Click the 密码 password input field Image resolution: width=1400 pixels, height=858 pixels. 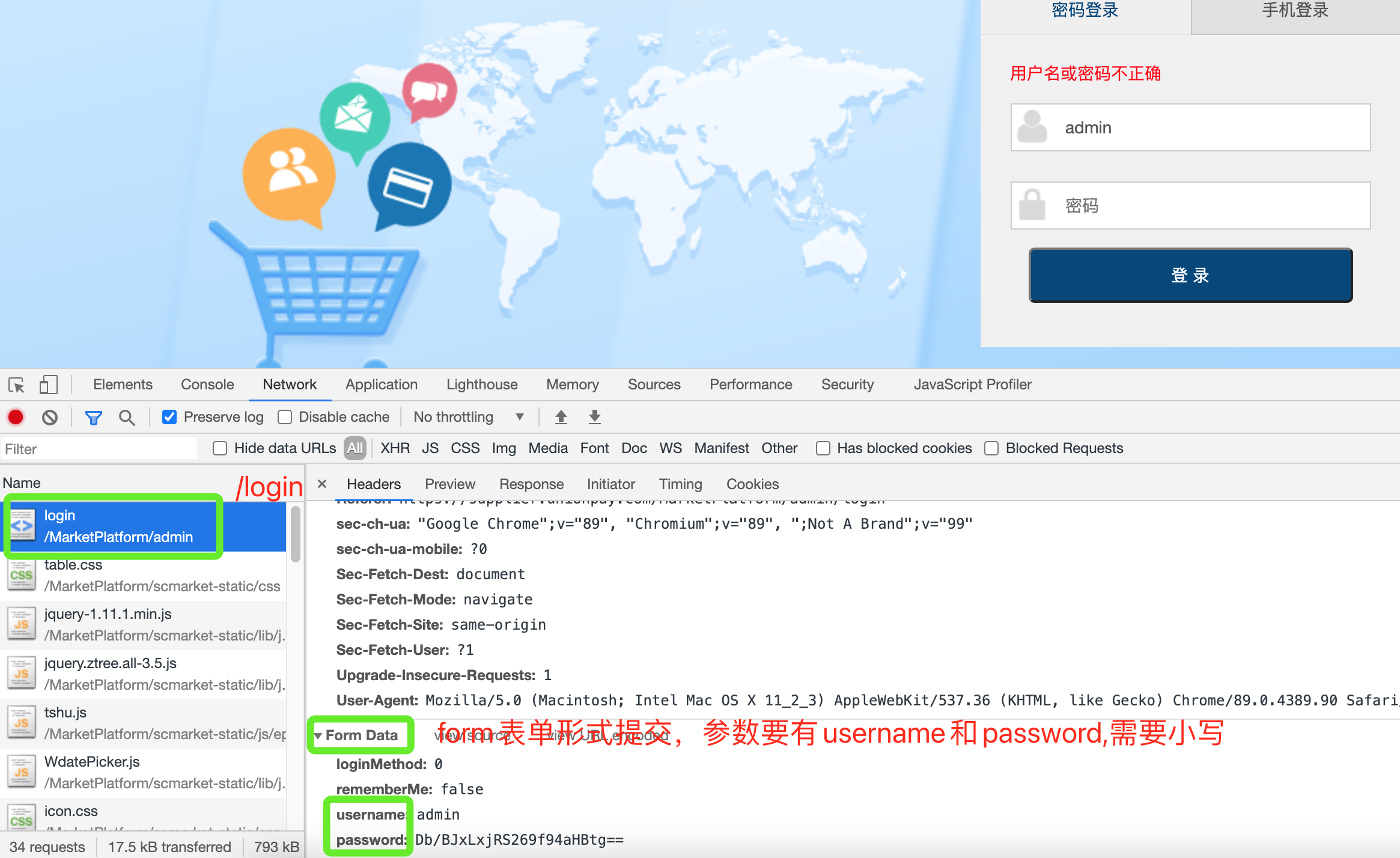[x=1190, y=205]
